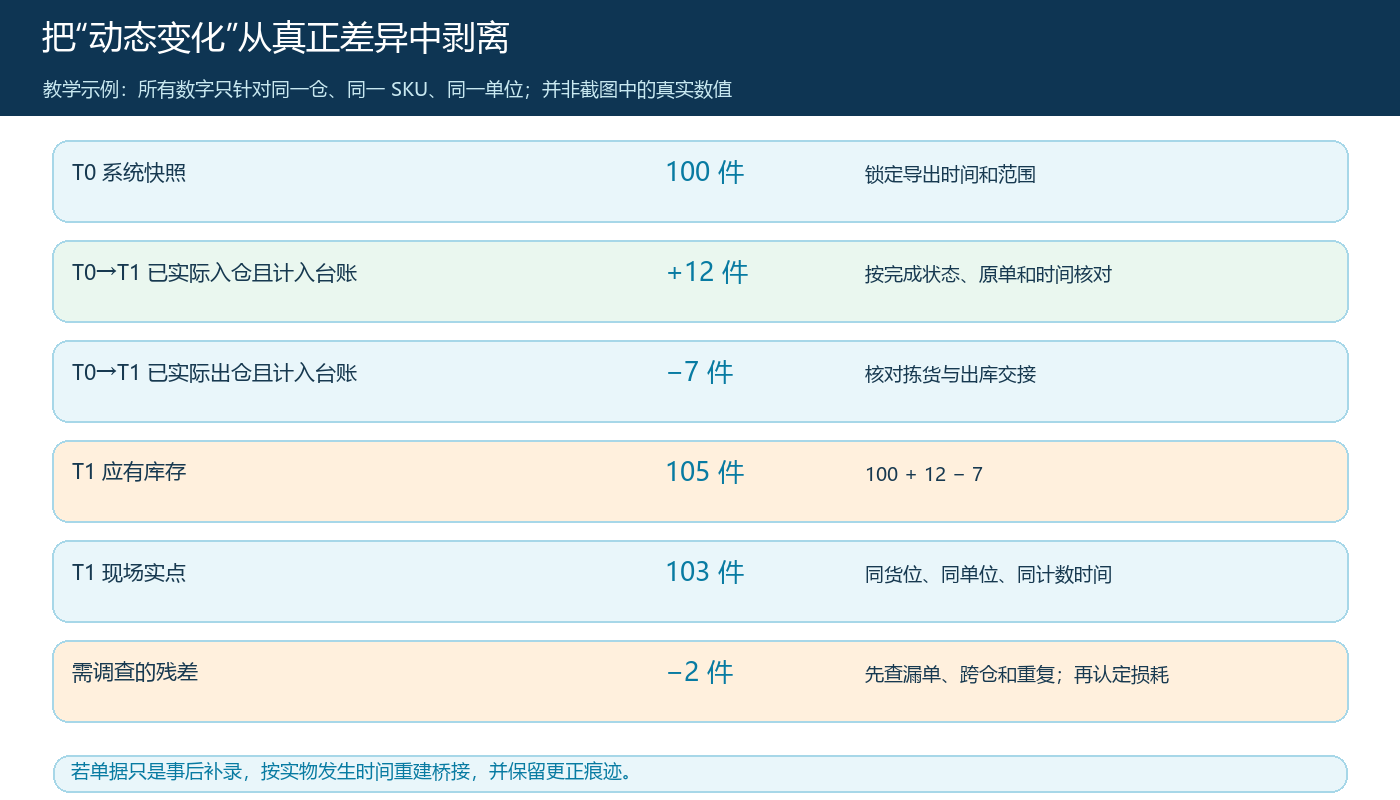Click the label T1 现场实点
The image size is (1400, 800).
click(129, 573)
